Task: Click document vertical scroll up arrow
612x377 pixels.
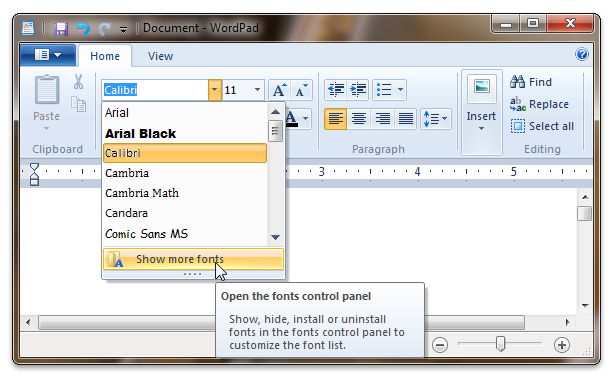Action: point(585,197)
